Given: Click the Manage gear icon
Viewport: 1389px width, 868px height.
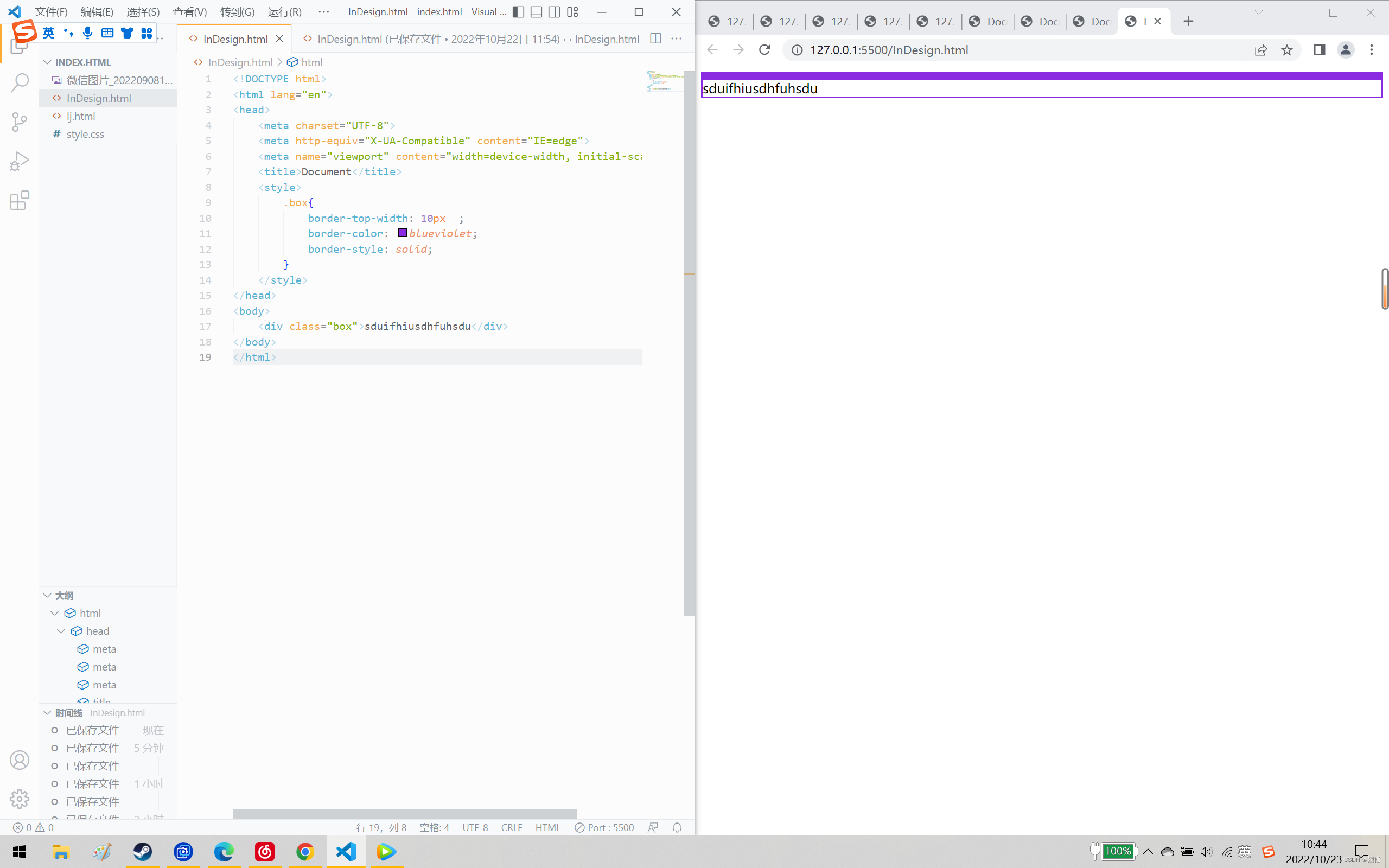Looking at the screenshot, I should coord(20,799).
